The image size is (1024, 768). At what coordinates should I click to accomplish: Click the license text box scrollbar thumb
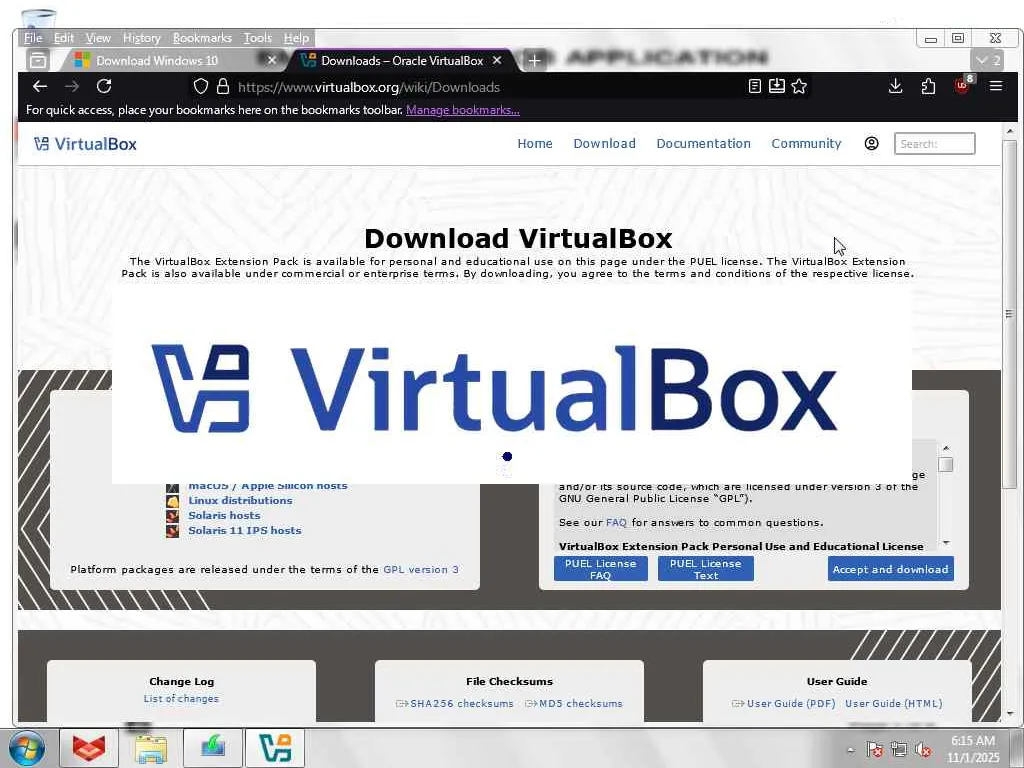coord(946,464)
